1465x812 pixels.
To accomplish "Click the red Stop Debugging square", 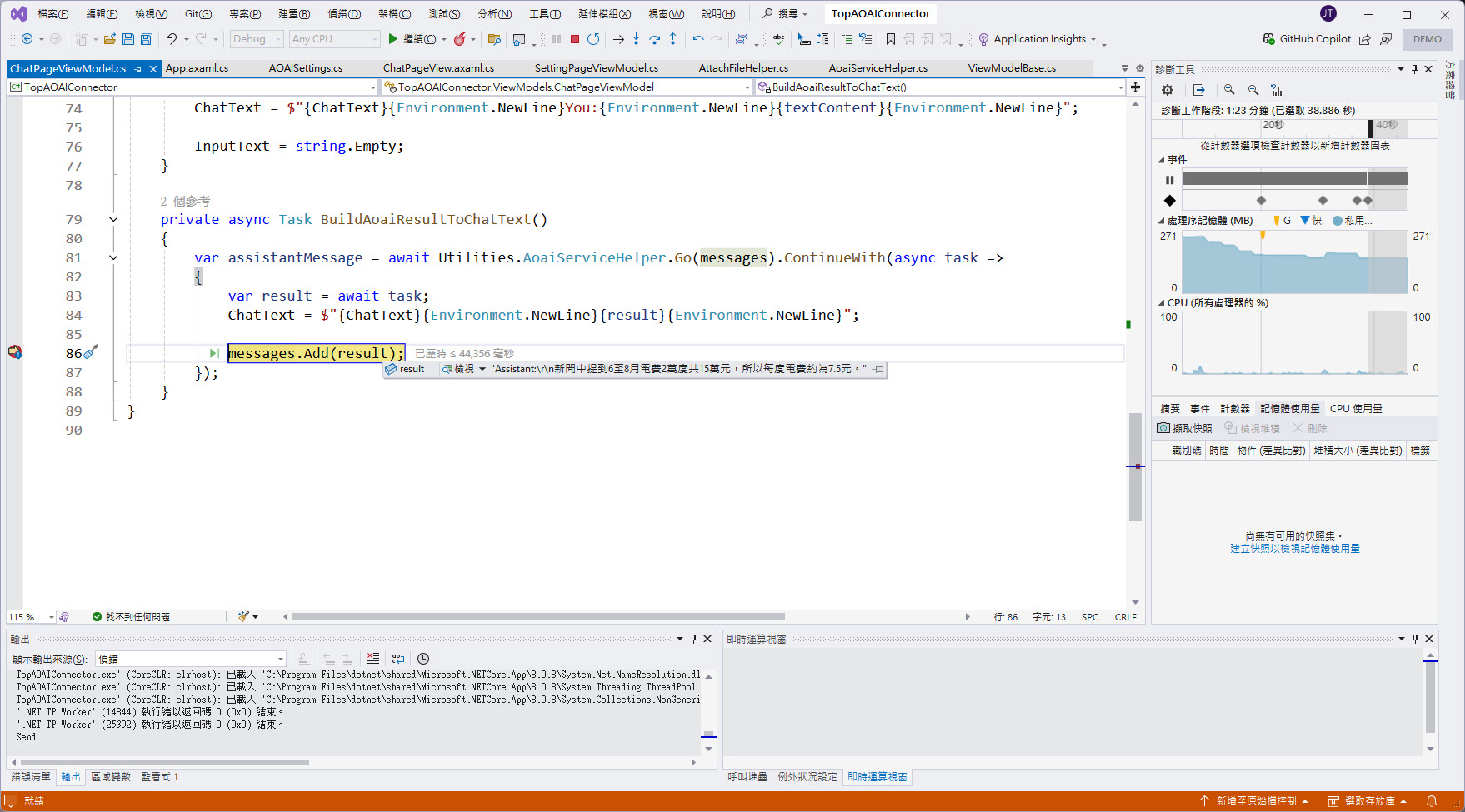I will [x=575, y=39].
